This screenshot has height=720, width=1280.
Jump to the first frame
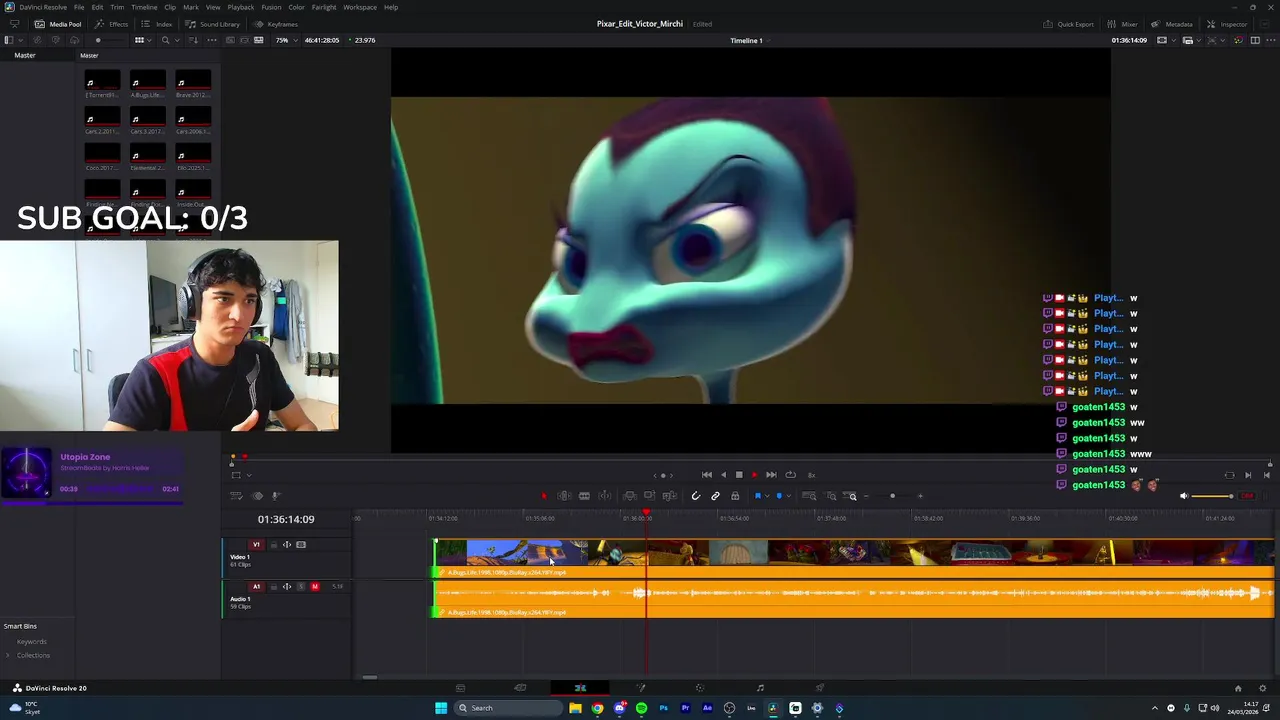(707, 475)
